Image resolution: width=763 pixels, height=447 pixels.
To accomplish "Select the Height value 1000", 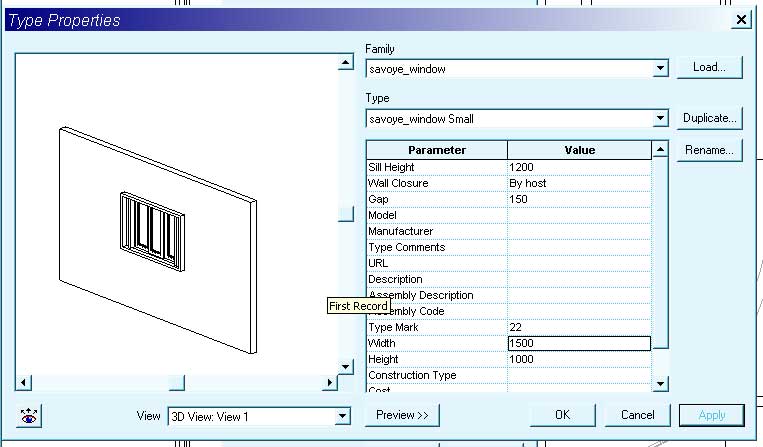I will point(579,359).
